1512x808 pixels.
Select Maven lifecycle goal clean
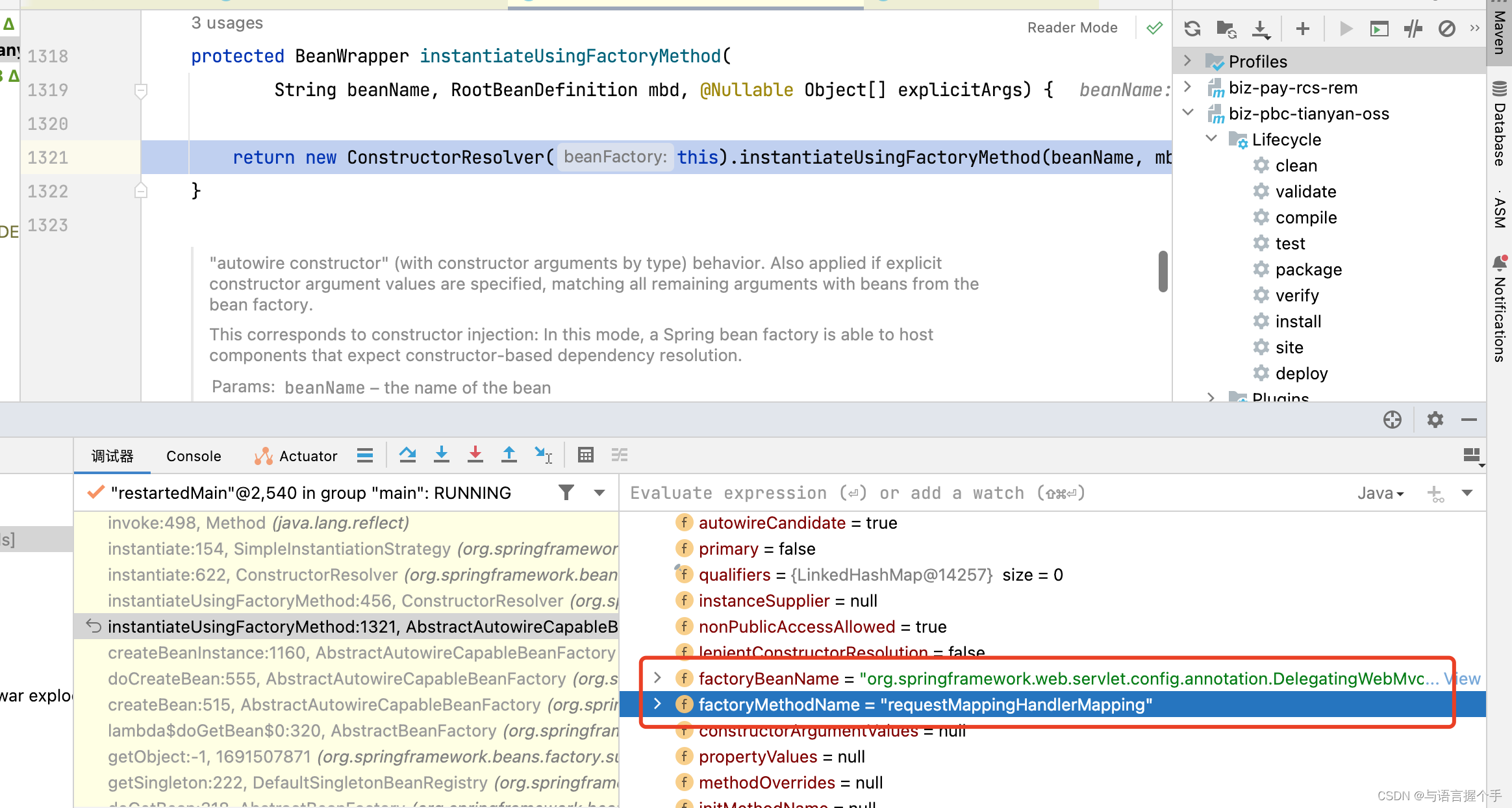tap(1296, 166)
